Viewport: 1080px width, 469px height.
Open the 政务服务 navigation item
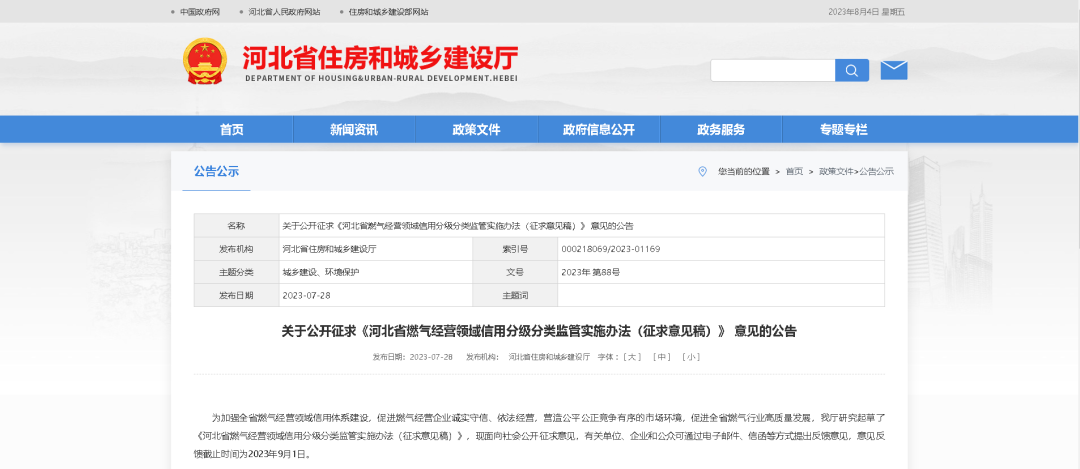click(x=721, y=130)
